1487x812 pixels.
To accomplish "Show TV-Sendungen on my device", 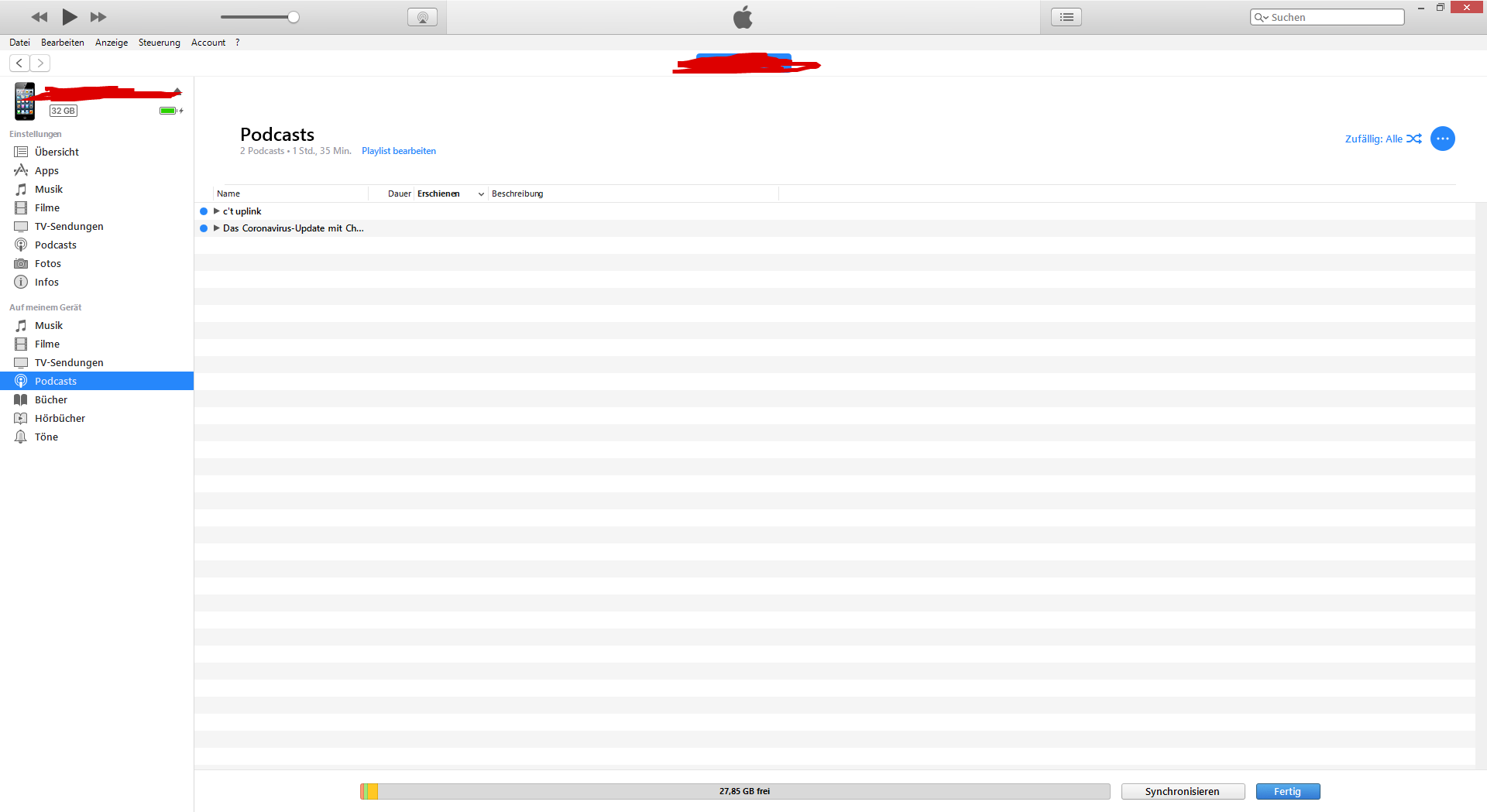I will (x=97, y=362).
